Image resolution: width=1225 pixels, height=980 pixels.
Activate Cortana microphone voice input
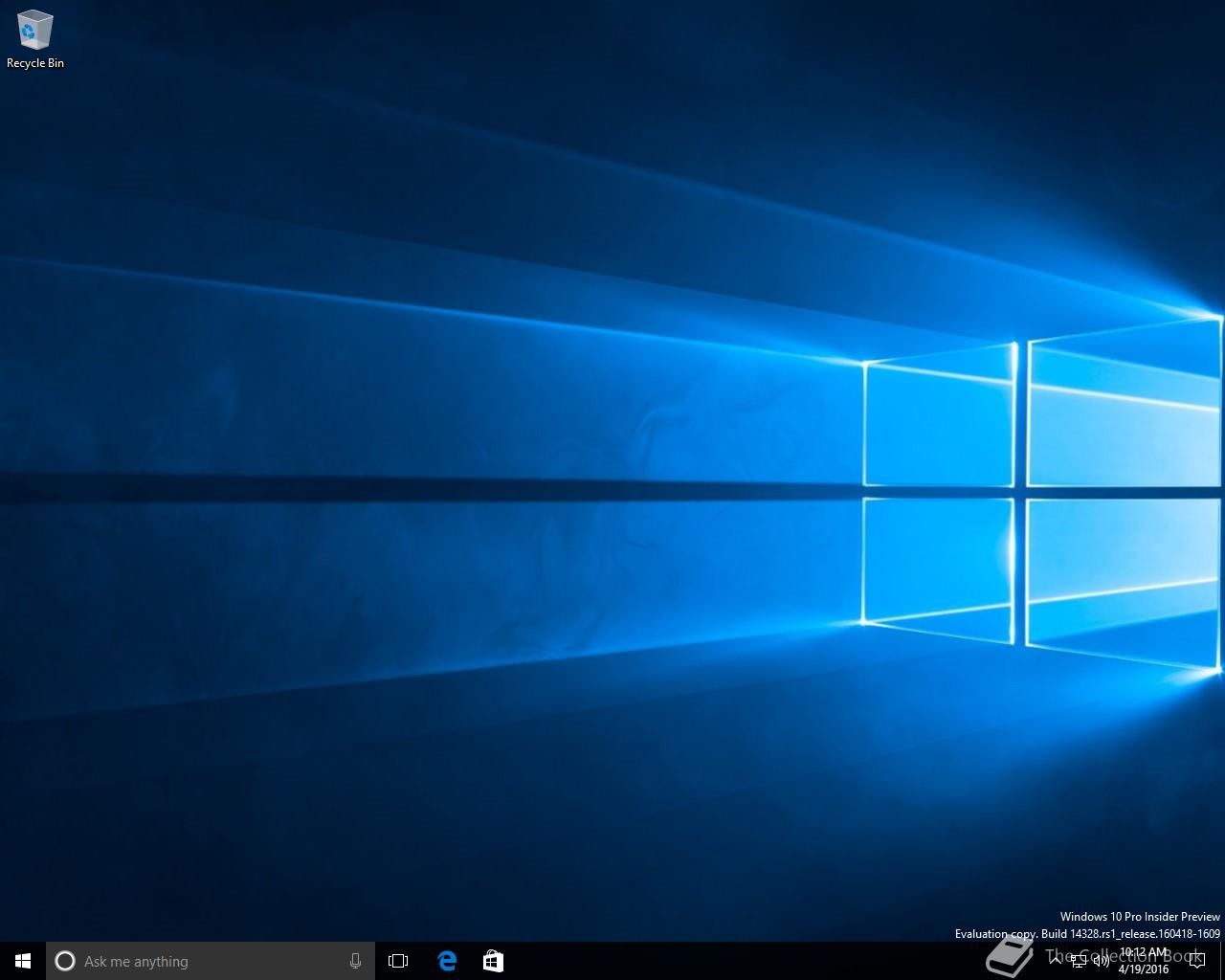[x=355, y=961]
